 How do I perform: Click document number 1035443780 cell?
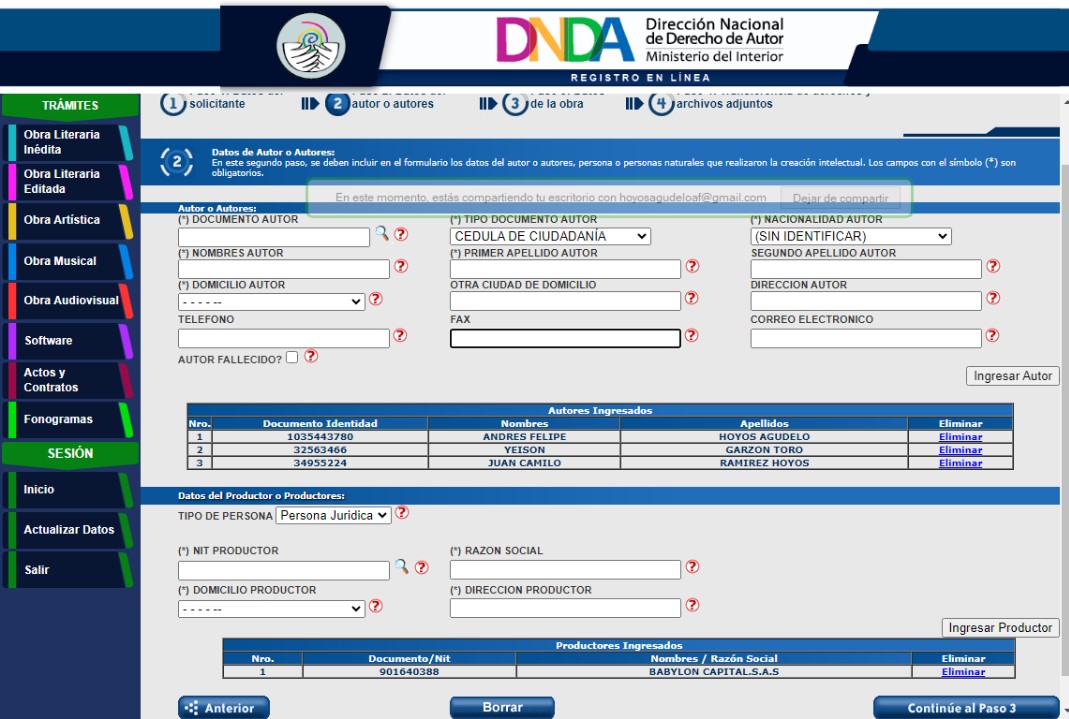point(320,437)
